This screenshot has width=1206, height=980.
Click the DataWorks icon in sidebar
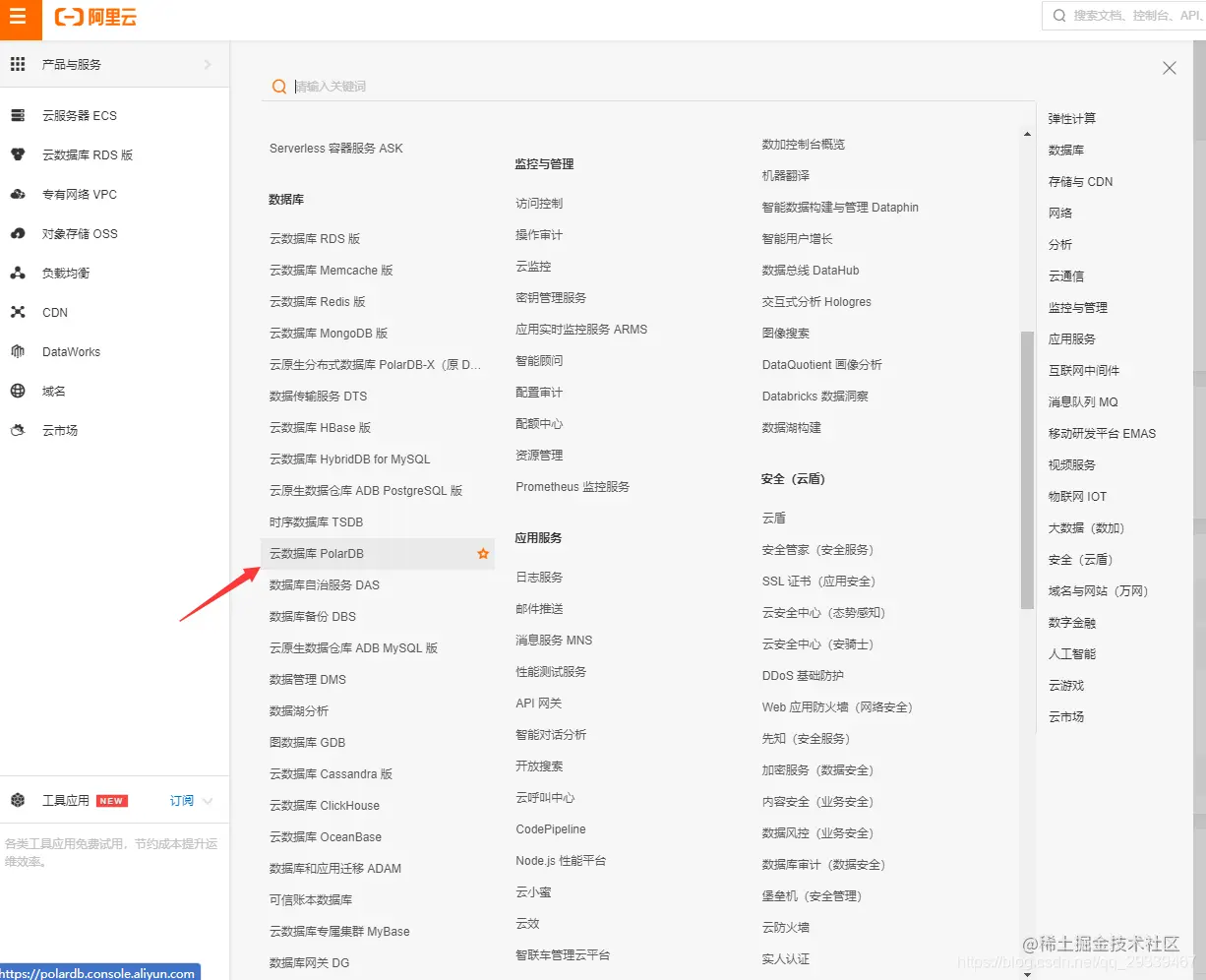pos(18,351)
